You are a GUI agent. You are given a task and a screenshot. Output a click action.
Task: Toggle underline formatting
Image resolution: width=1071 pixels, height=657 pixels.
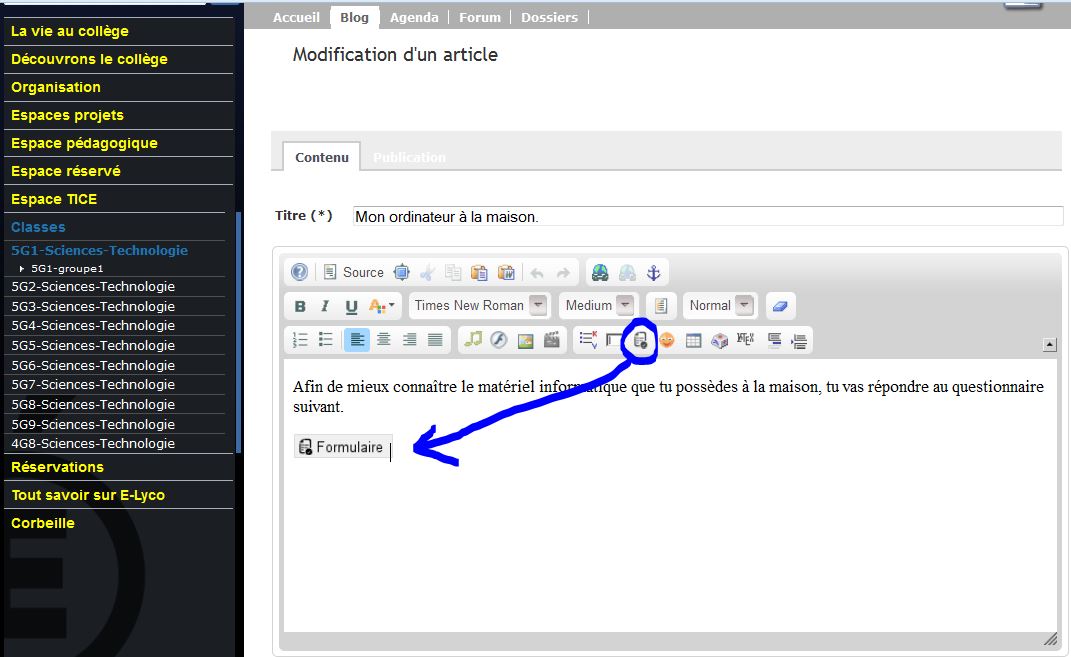(x=351, y=306)
